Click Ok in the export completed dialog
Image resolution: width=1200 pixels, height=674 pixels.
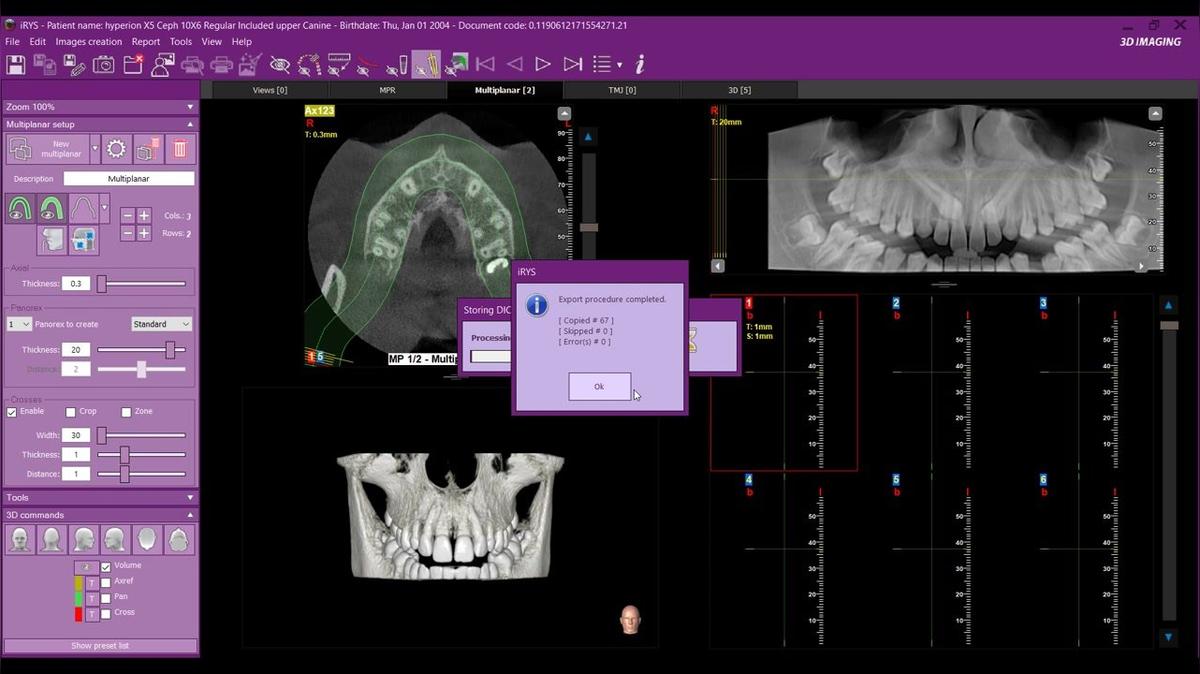[x=599, y=386]
